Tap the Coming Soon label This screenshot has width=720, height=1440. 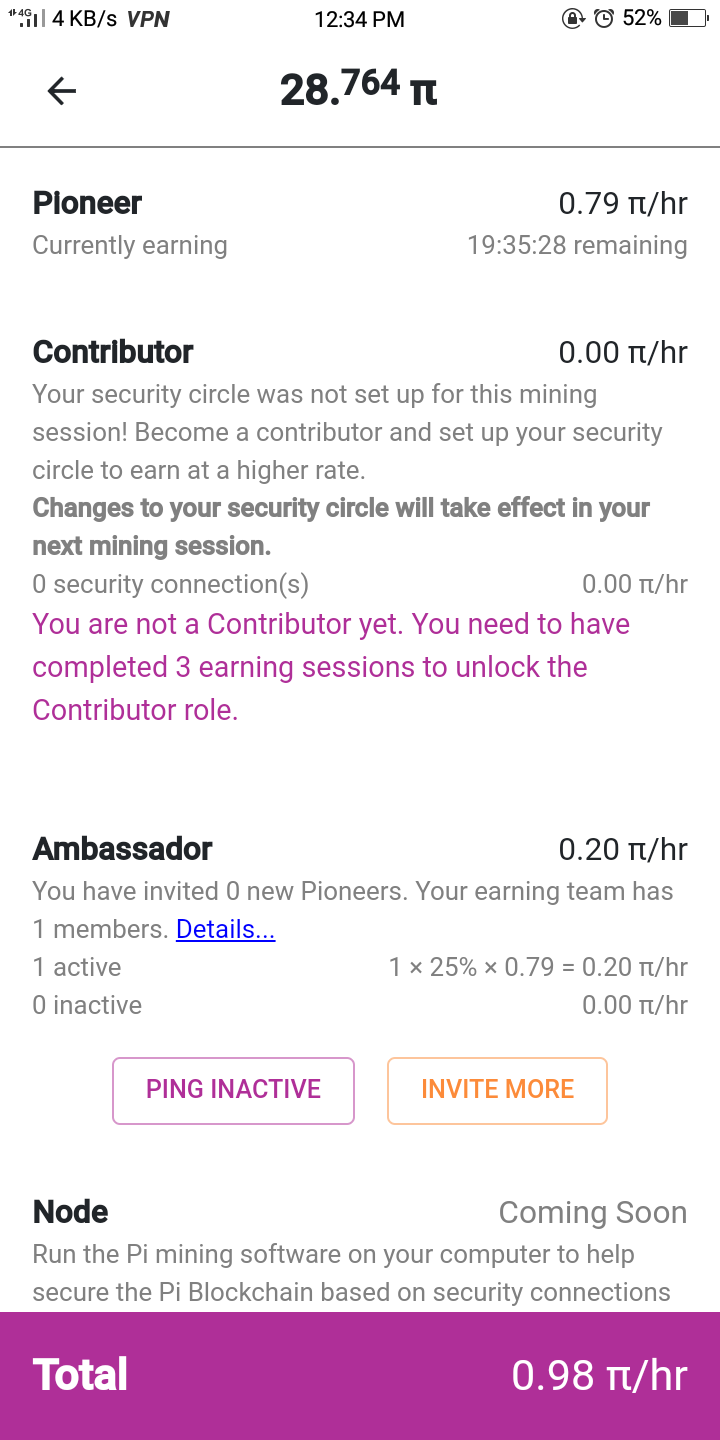tap(593, 1213)
